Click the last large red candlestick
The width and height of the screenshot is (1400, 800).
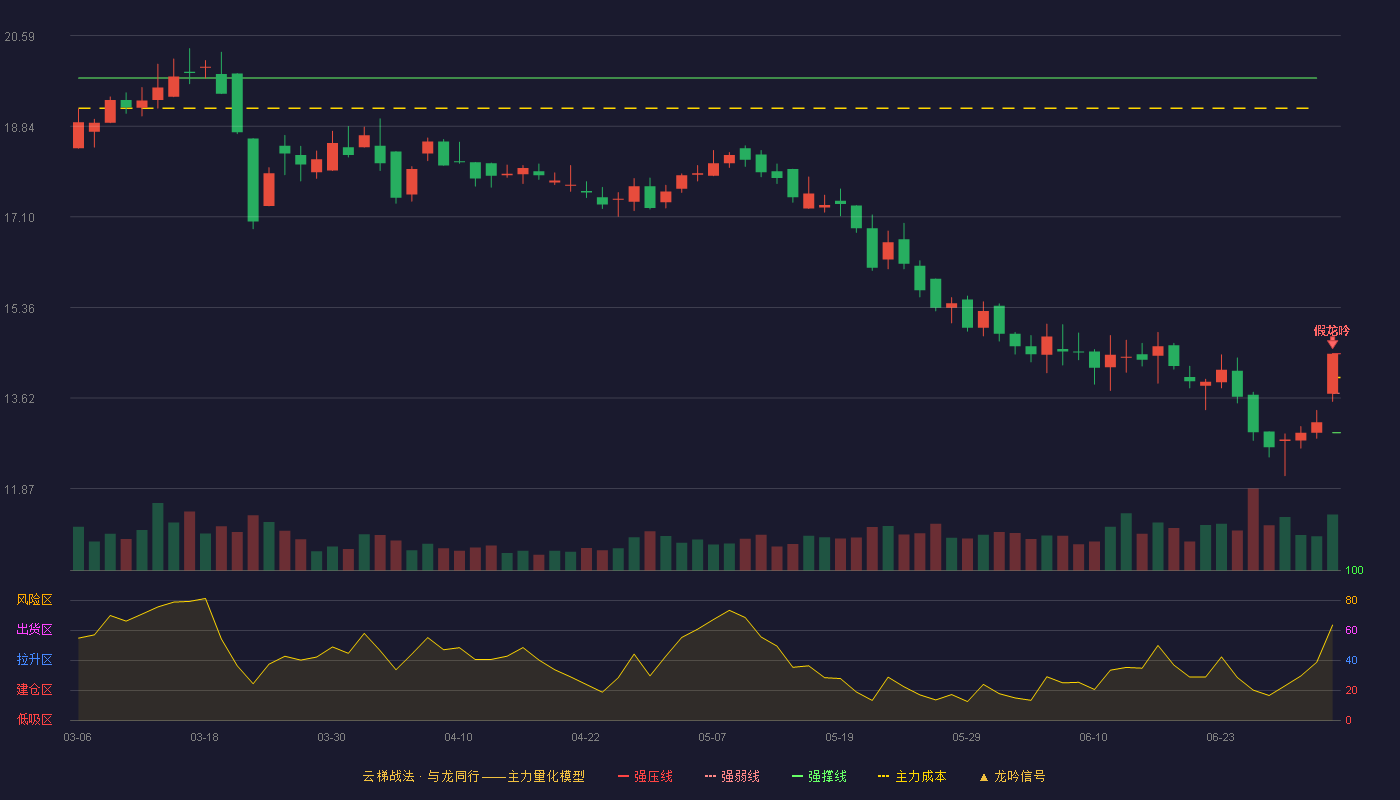pos(1332,374)
